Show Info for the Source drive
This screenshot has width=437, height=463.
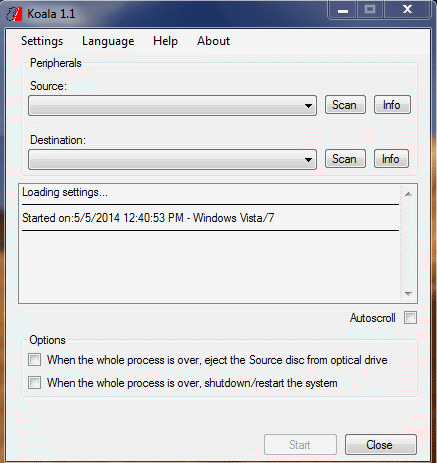pos(392,105)
